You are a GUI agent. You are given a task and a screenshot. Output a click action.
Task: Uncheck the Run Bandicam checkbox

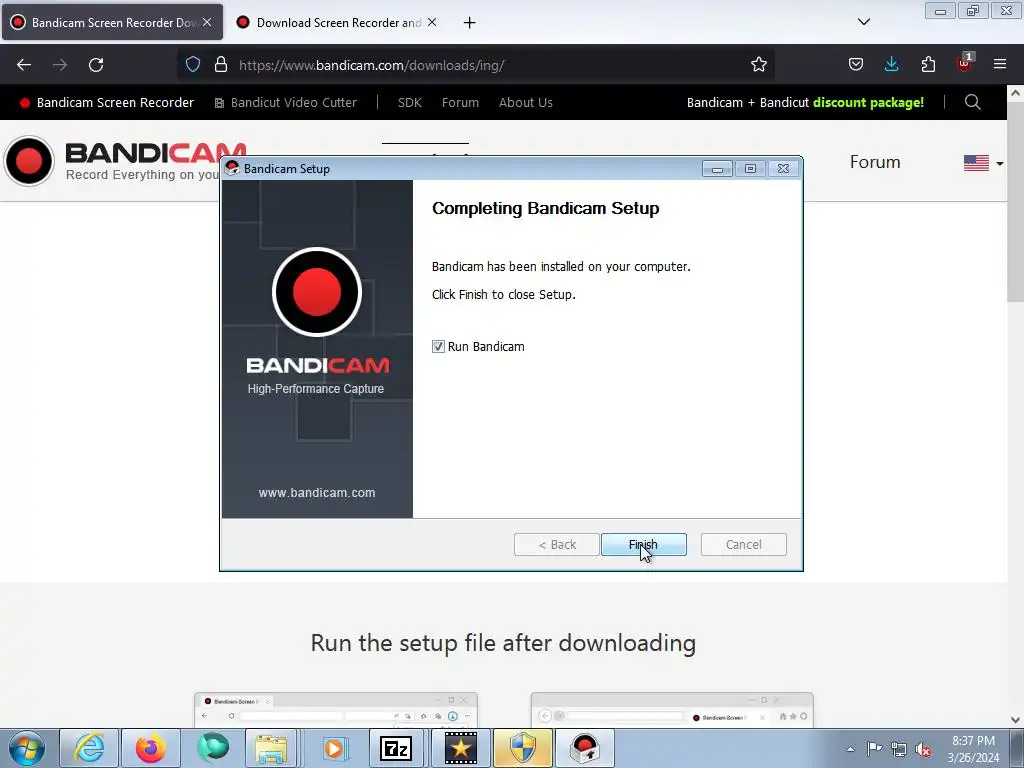438,346
